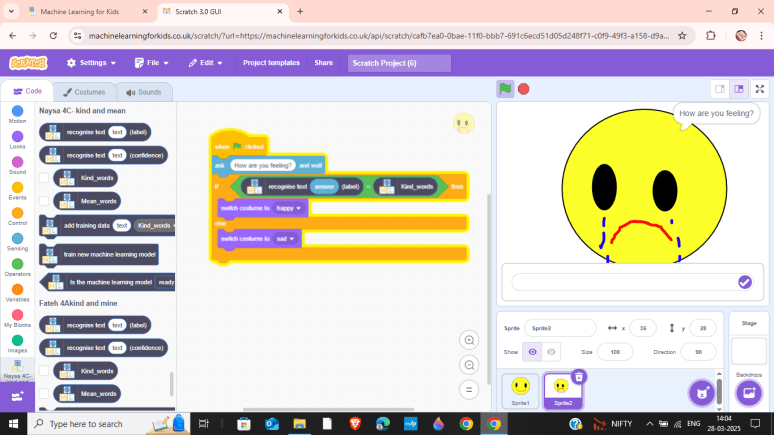Image resolution: width=774 pixels, height=435 pixels.
Task: Tick the Mean_words reporter checkbox
Action: coord(44,201)
